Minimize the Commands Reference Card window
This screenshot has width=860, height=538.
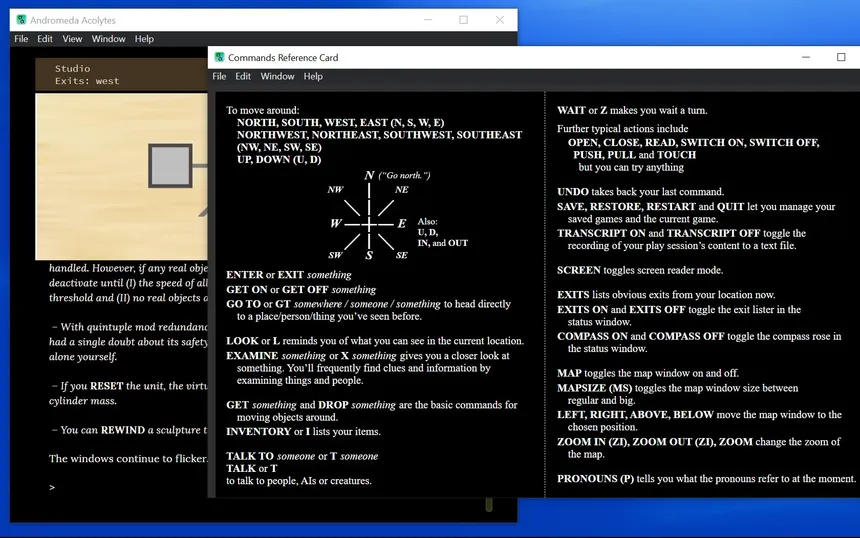tap(806, 57)
